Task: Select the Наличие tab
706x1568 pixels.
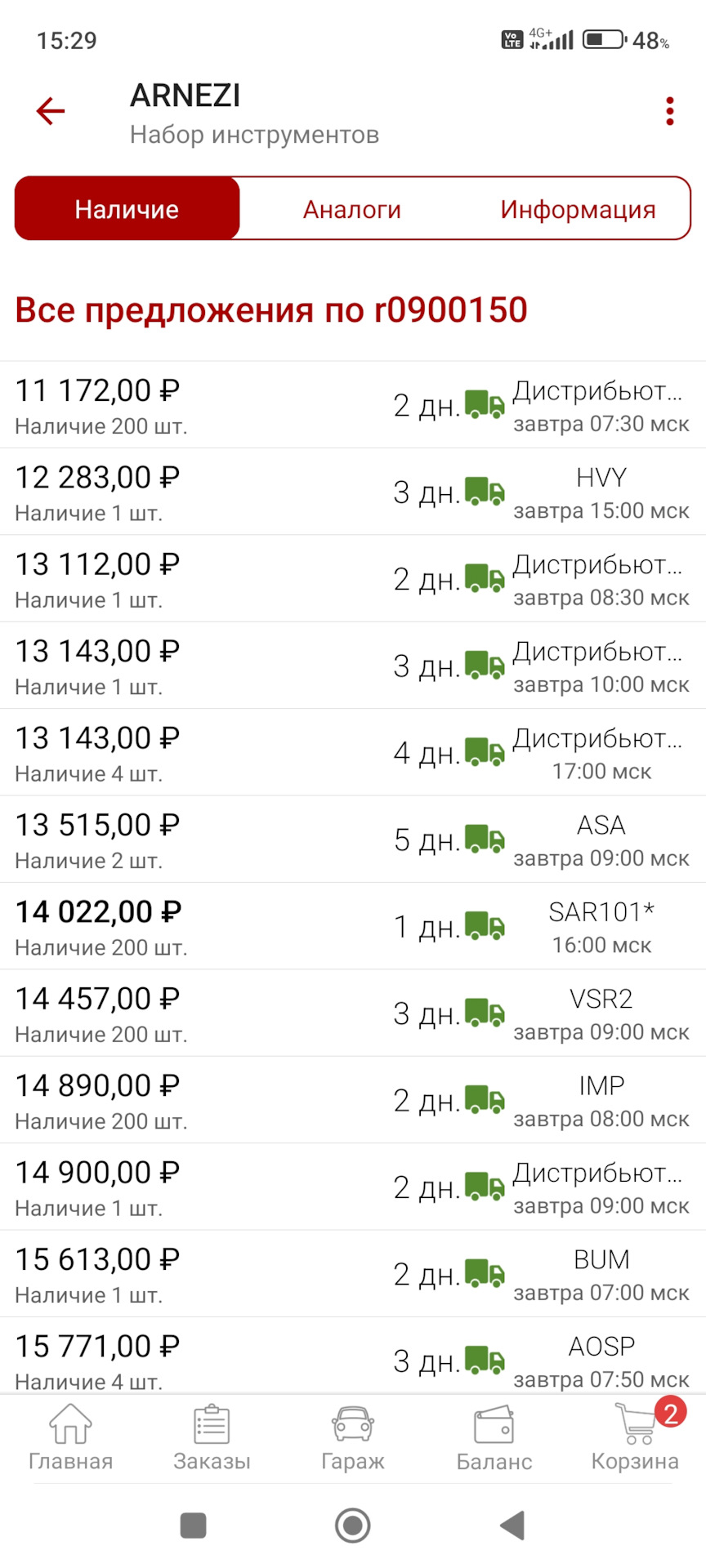Action: pos(127,210)
